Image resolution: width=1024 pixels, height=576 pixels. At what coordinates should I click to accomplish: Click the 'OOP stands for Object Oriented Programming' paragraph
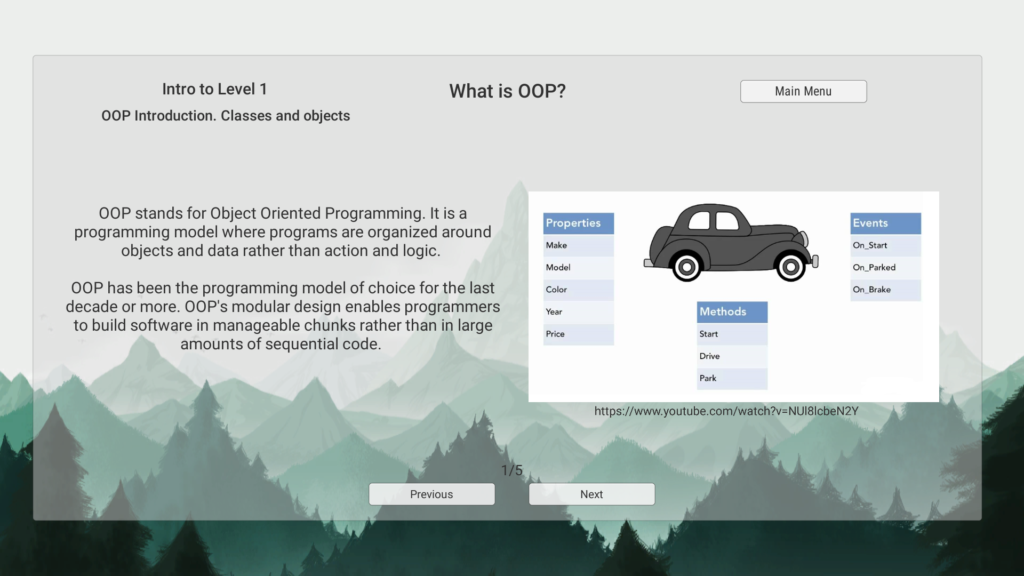point(282,232)
